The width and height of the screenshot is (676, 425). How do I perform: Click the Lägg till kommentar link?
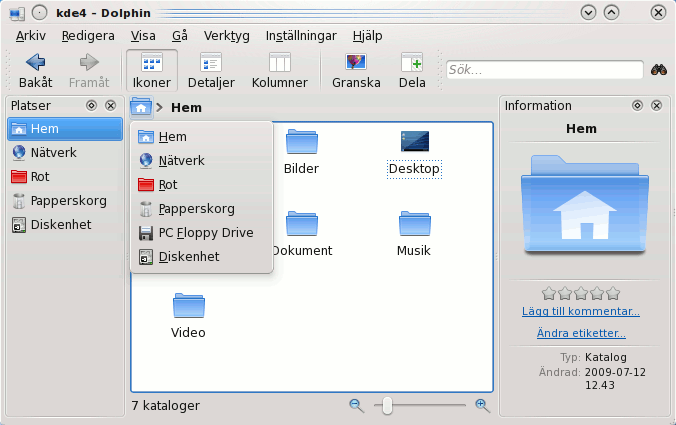(x=581, y=311)
